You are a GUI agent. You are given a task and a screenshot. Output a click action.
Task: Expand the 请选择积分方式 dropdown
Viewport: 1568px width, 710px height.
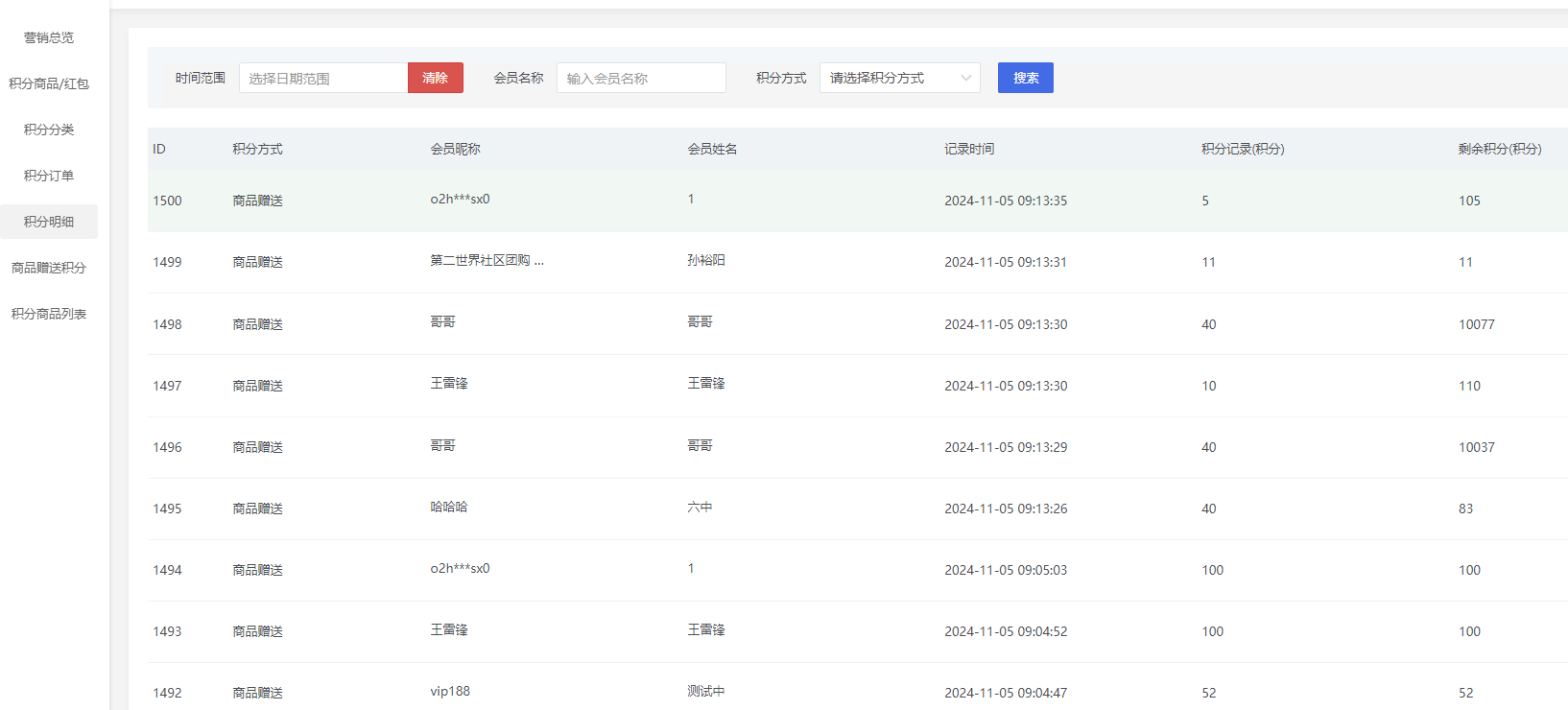point(888,78)
